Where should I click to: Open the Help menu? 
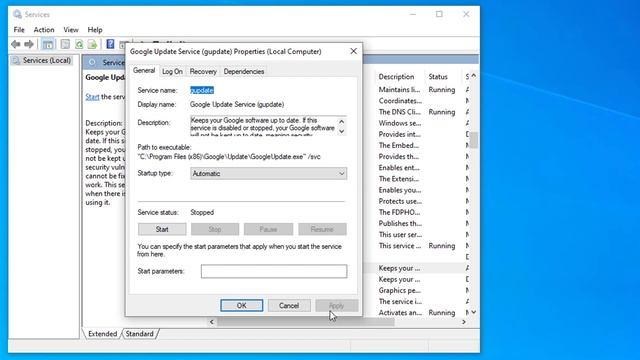[x=95, y=30]
